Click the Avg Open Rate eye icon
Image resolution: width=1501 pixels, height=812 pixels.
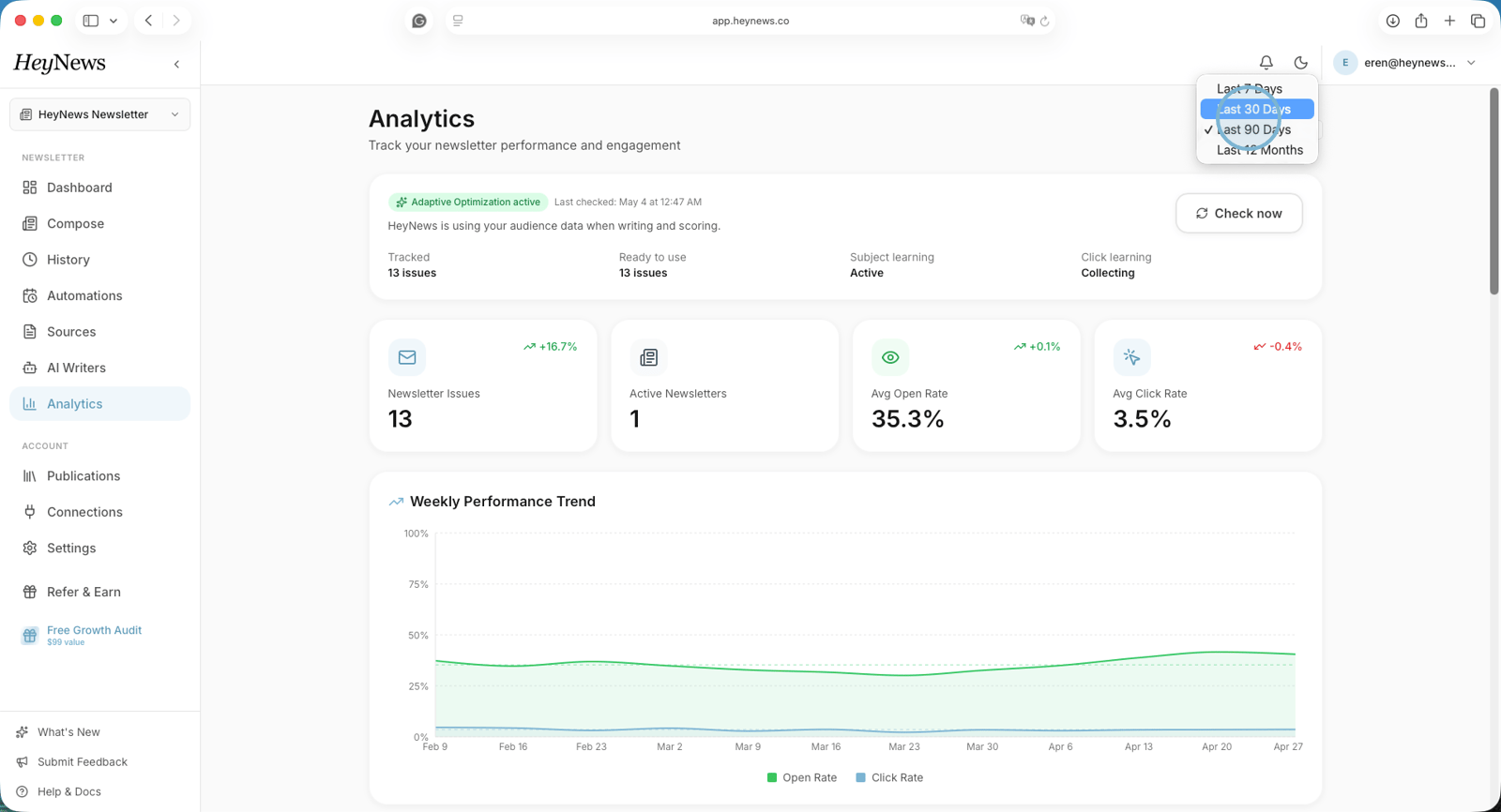point(890,357)
